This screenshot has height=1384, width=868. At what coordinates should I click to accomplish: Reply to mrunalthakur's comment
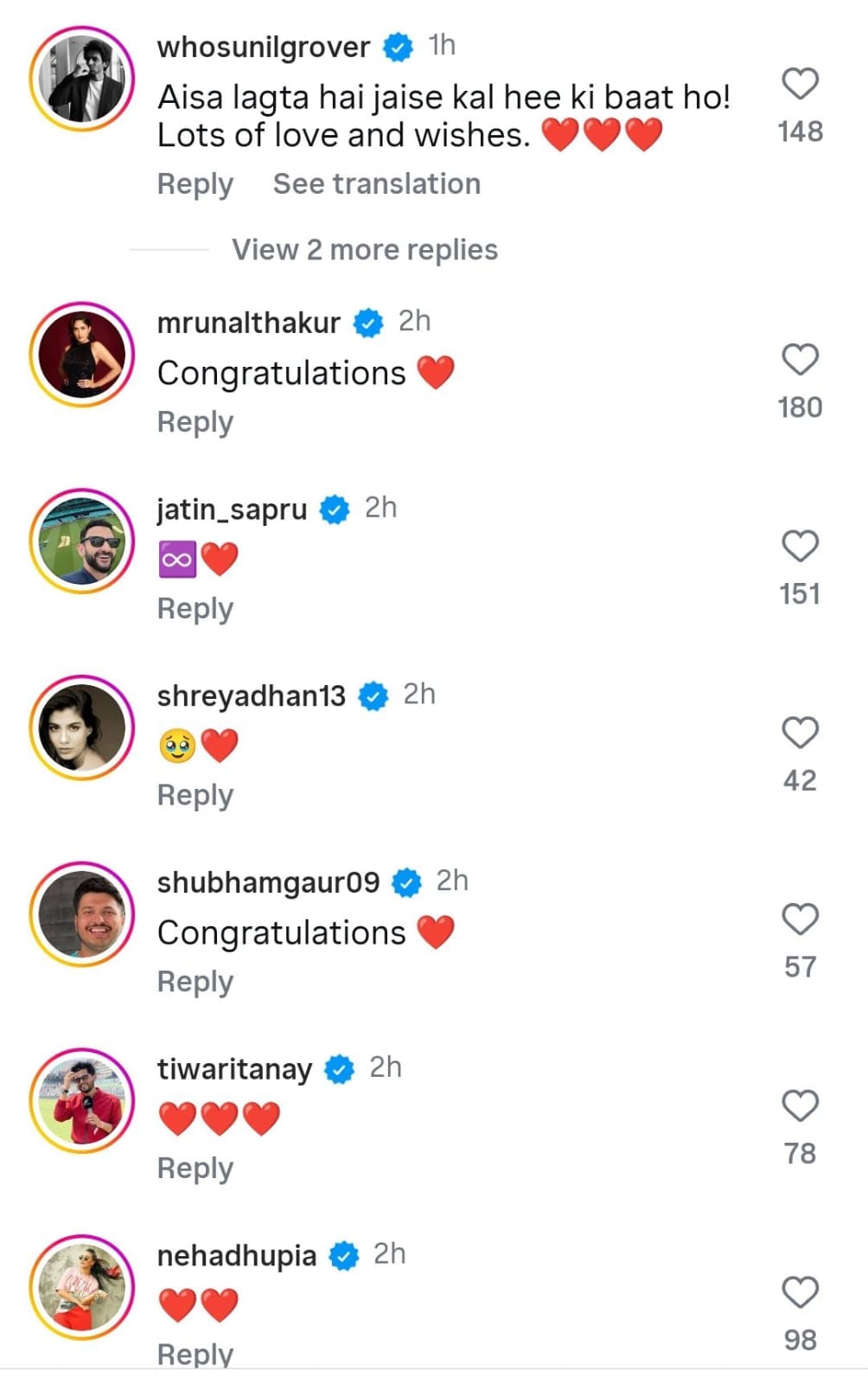click(x=195, y=422)
